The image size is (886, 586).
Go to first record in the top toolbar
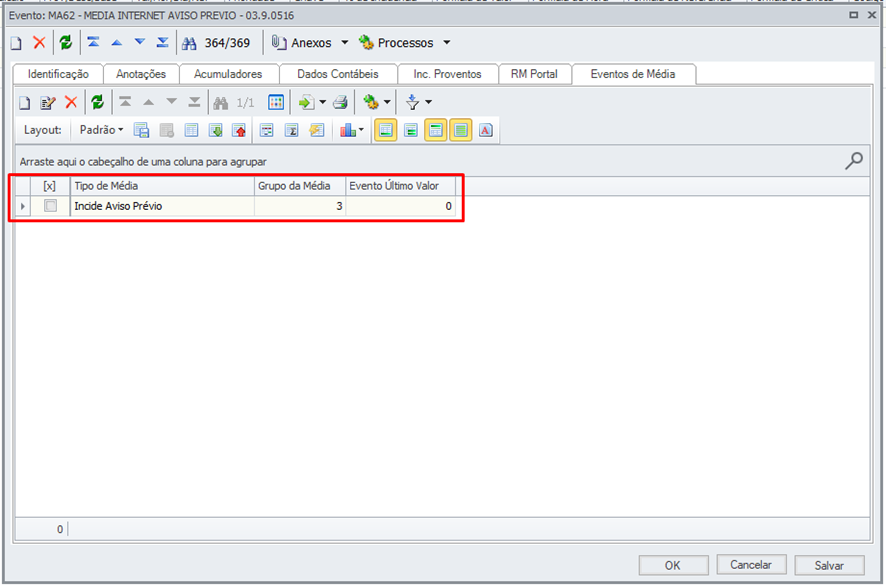[93, 42]
